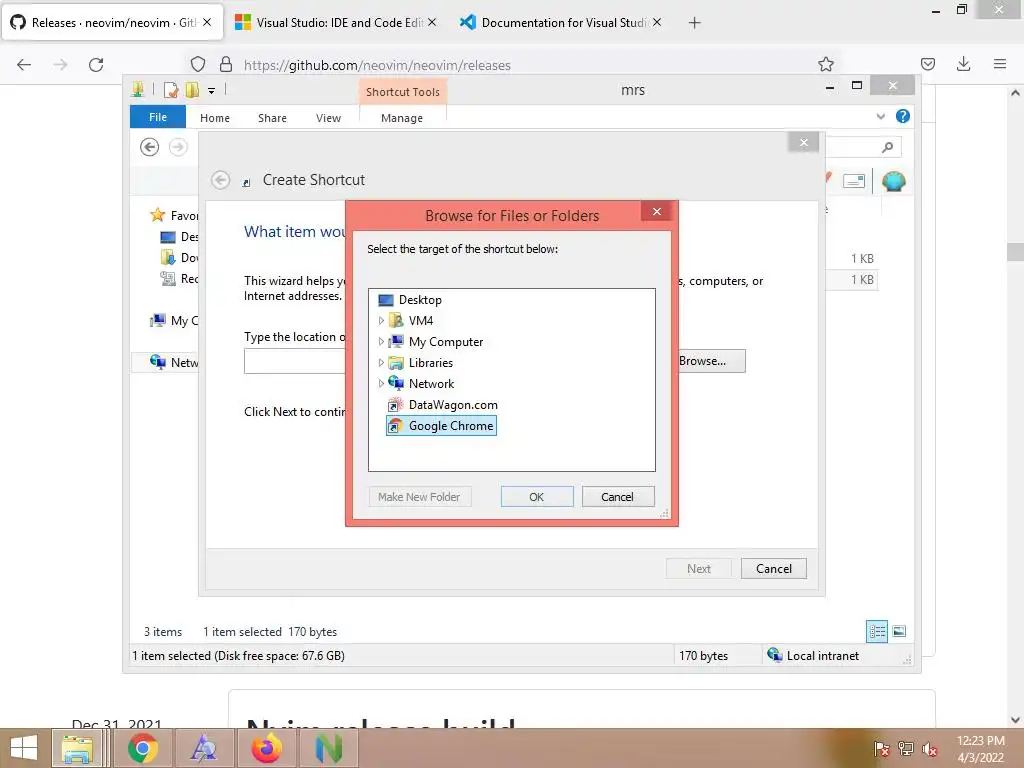Screen dimensions: 1024x768
Task: Click the location input field in wizard
Action: click(x=295, y=361)
